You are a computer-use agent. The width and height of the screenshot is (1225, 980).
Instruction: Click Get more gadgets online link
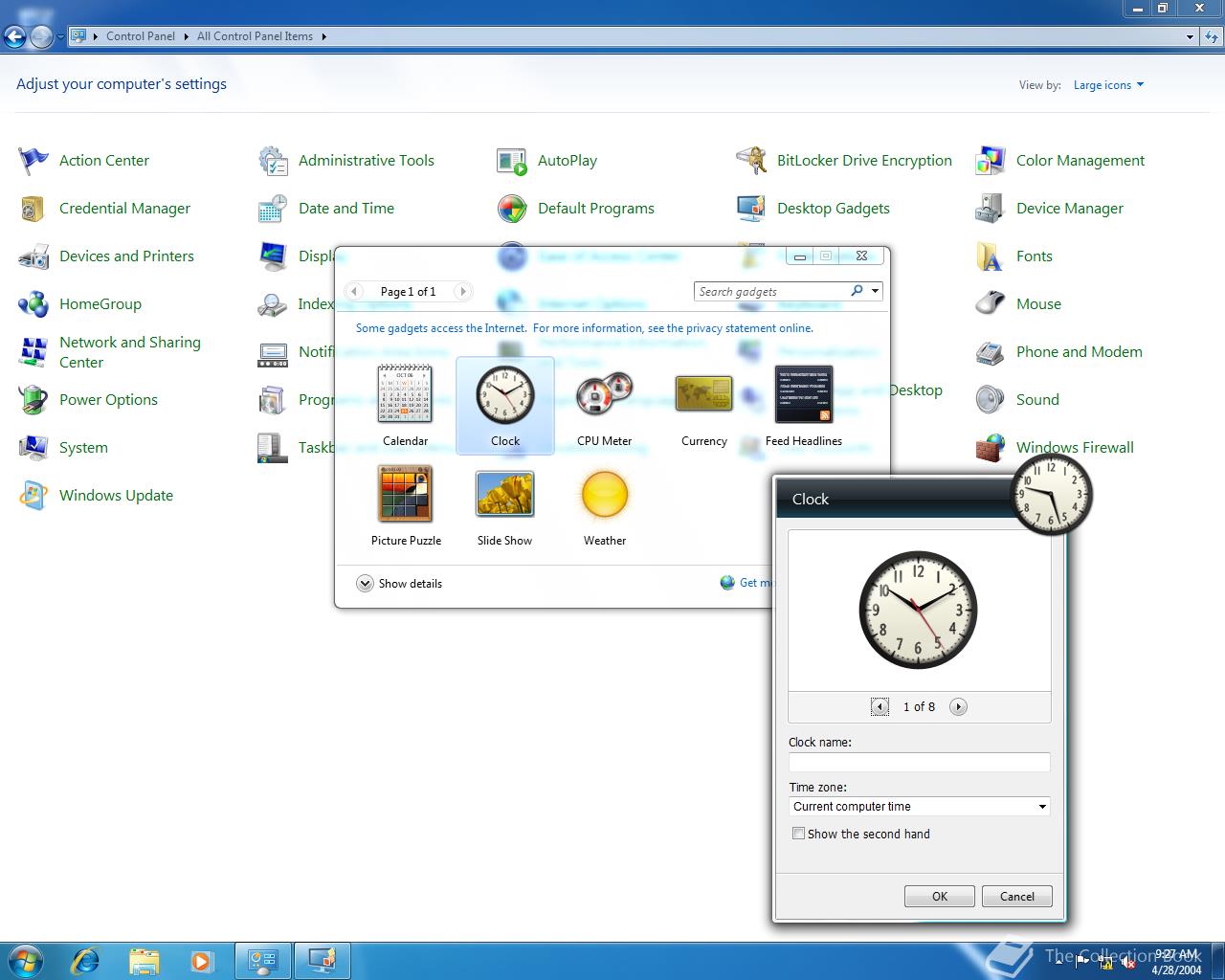tap(746, 583)
